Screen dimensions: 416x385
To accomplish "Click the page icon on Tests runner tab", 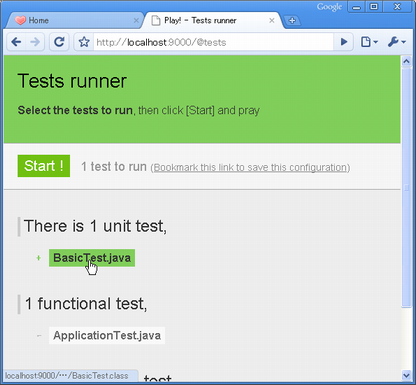I will point(156,21).
